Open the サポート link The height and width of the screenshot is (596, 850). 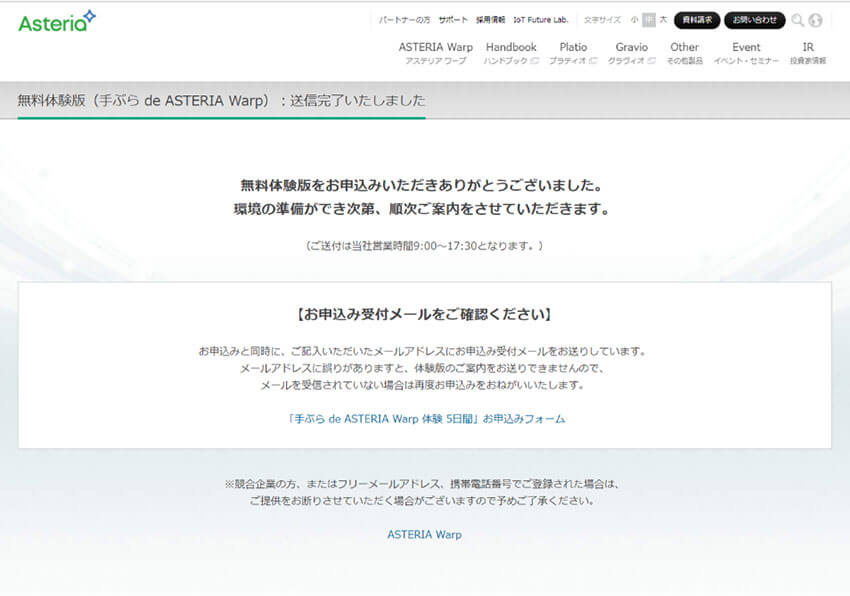453,20
